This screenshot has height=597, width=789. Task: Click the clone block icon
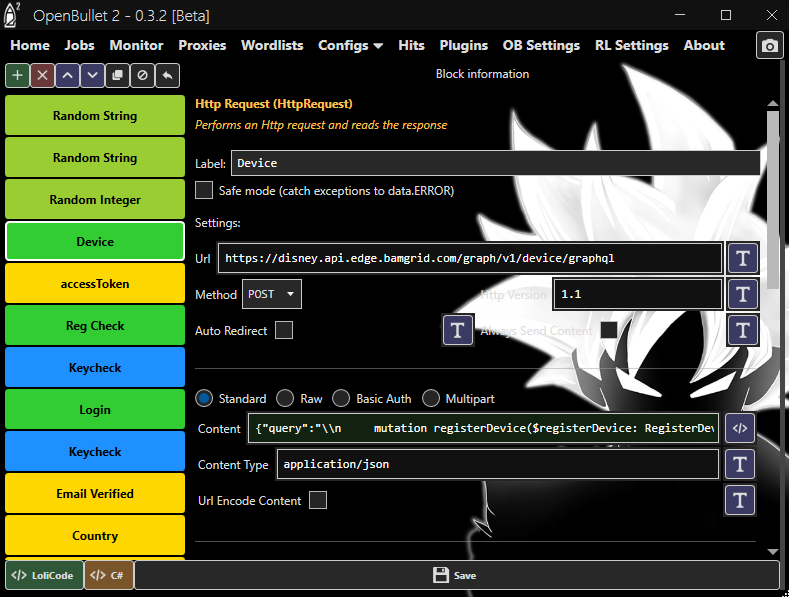click(117, 75)
